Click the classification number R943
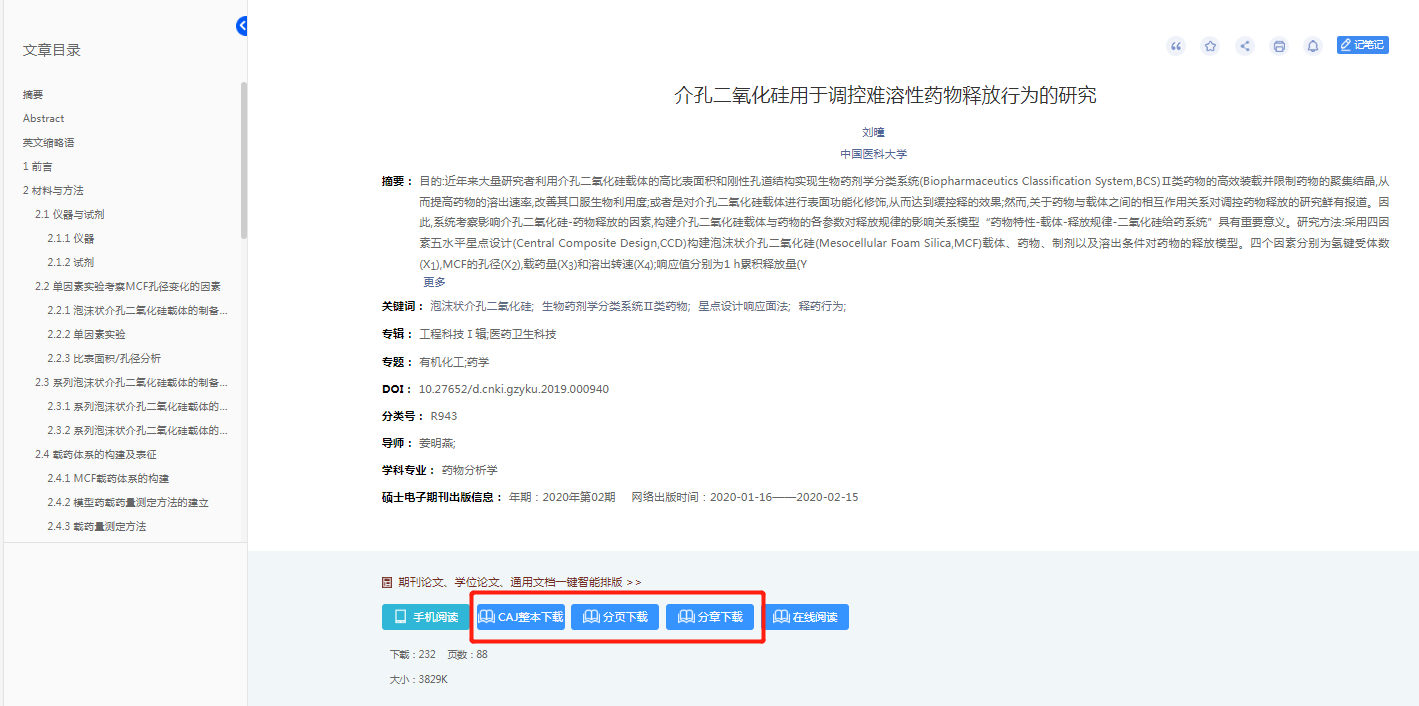Viewport: 1419px width, 706px height. click(x=444, y=416)
